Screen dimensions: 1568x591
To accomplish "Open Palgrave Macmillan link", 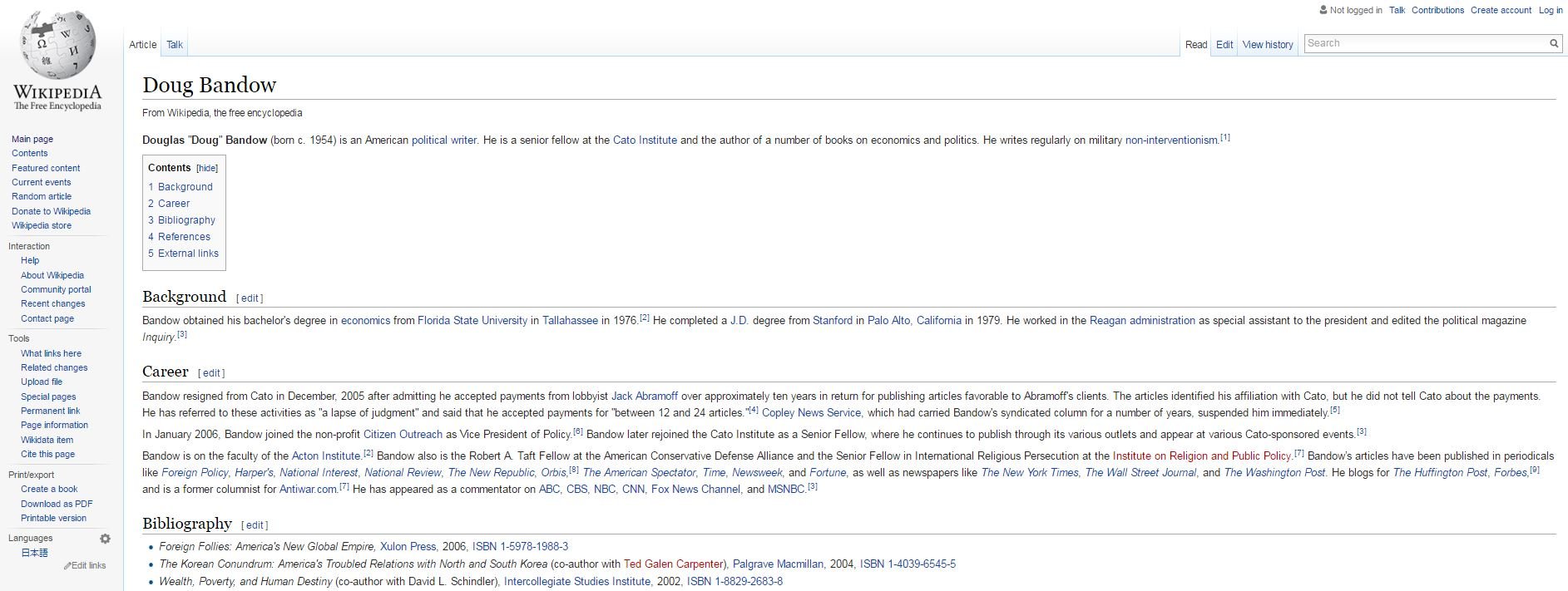I will tap(778, 564).
